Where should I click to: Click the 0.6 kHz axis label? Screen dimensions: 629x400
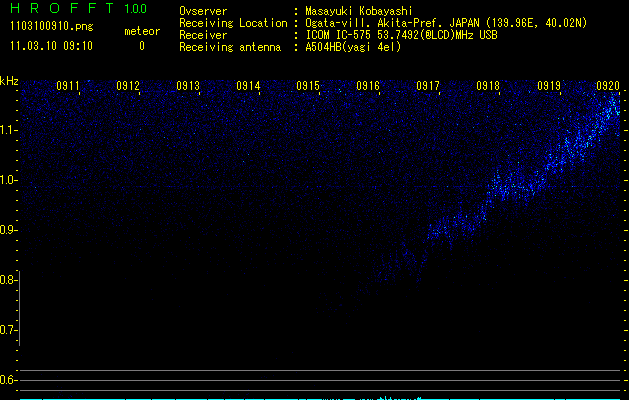coord(9,380)
